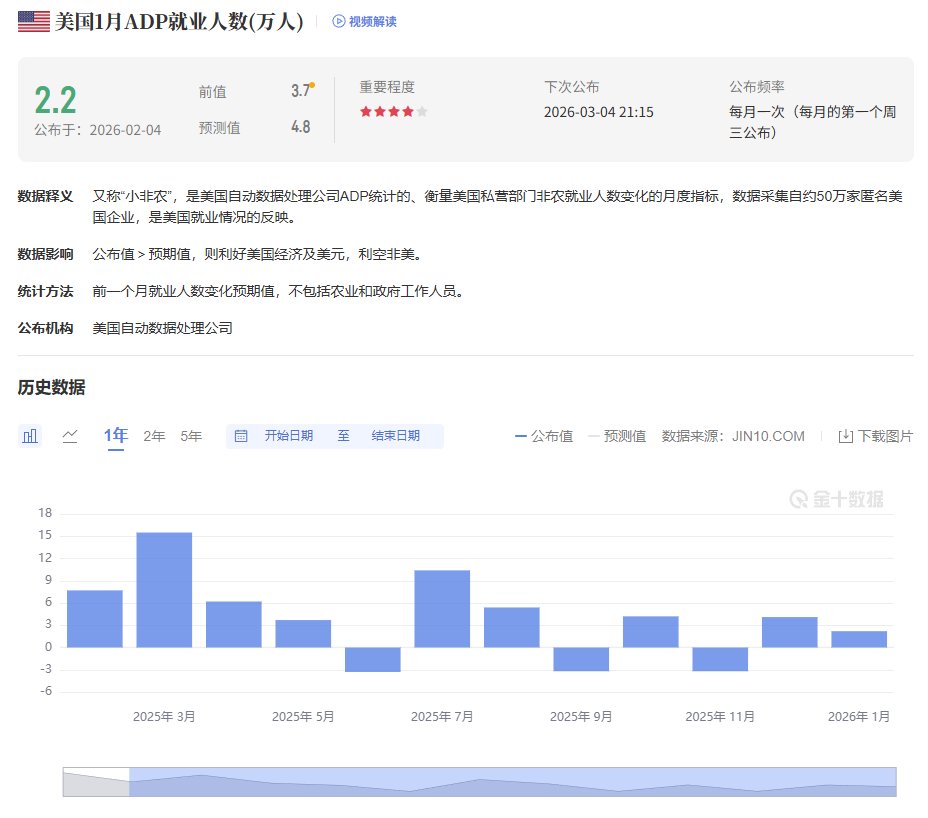Viewport: 928px width, 818px height.
Task: Select the 5年 time range tab
Action: click(x=191, y=436)
